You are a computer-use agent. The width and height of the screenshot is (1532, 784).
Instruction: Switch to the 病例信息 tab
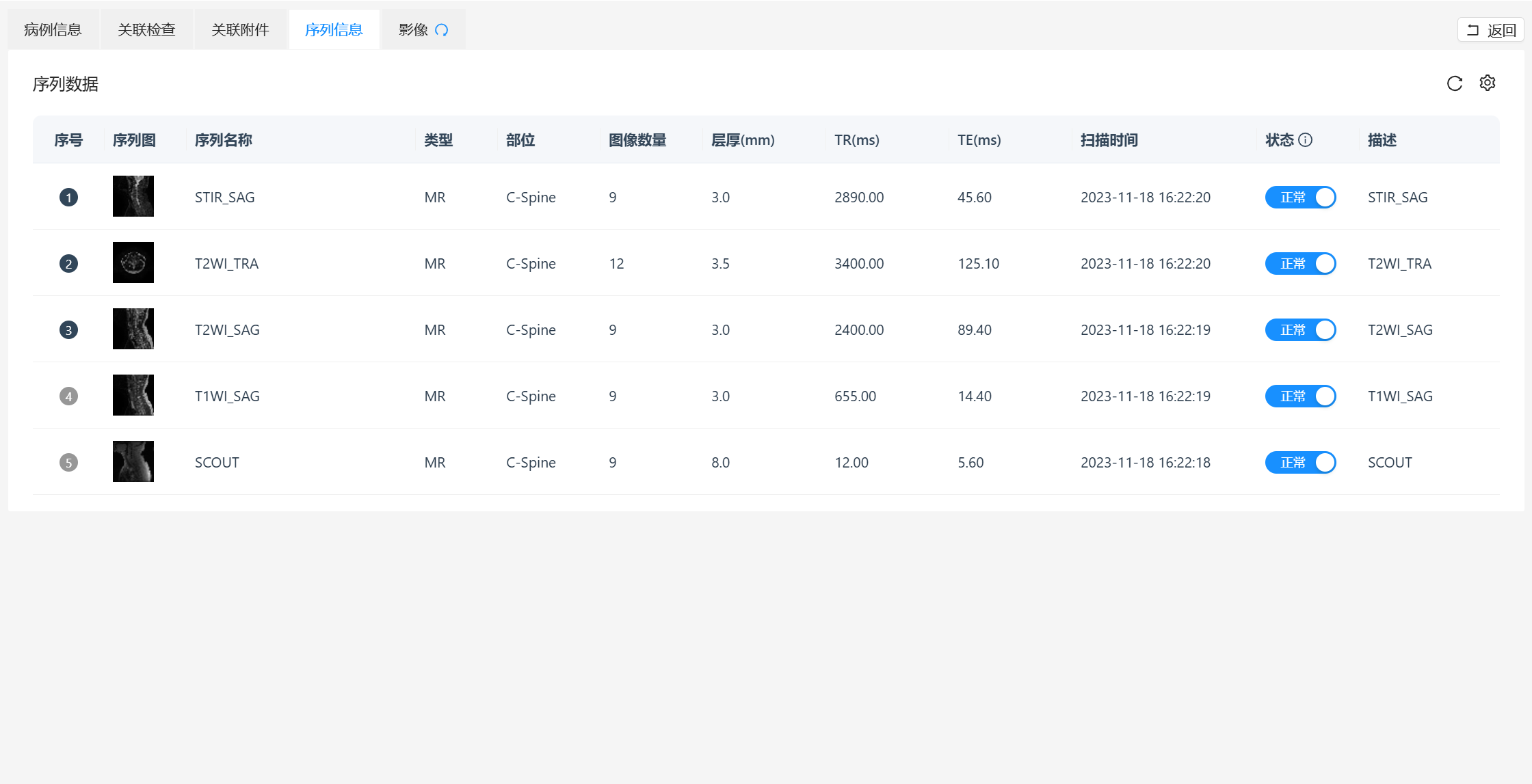[53, 30]
